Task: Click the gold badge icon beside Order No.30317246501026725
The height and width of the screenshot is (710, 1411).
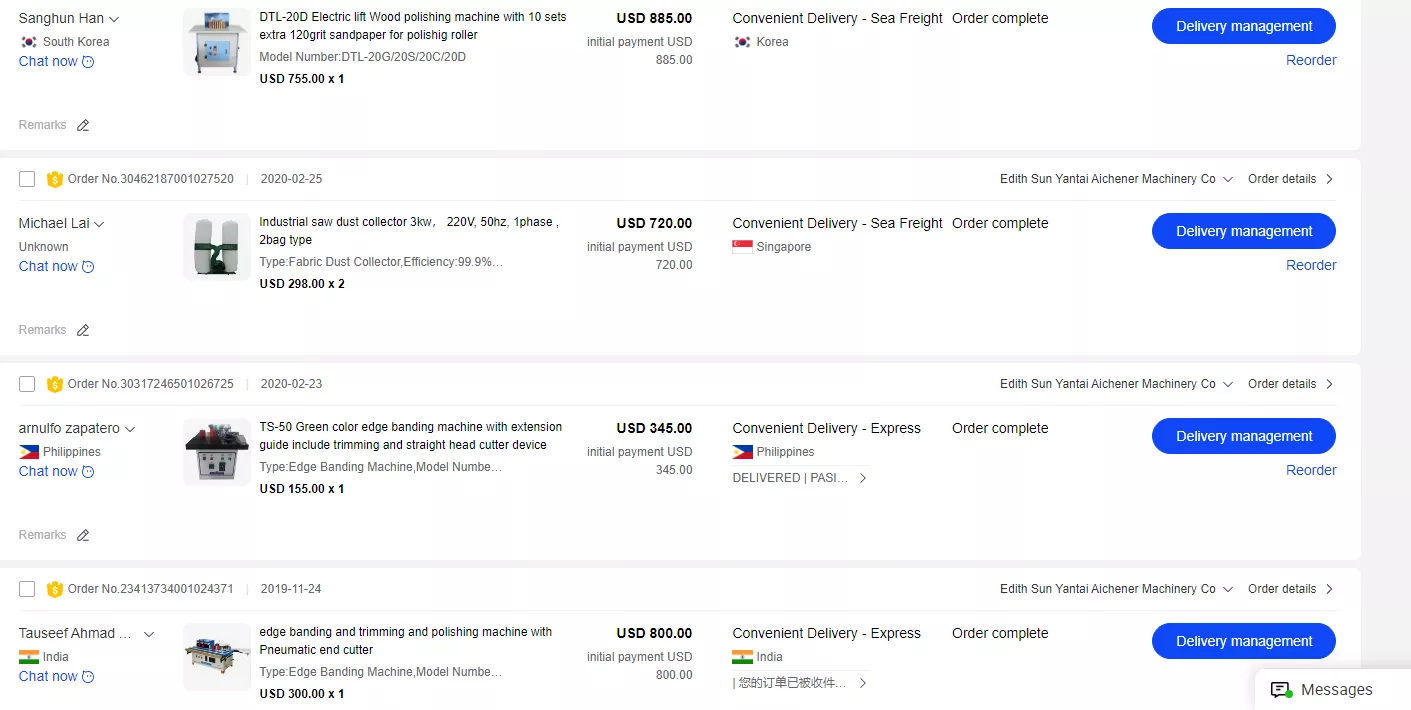Action: pyautogui.click(x=55, y=385)
